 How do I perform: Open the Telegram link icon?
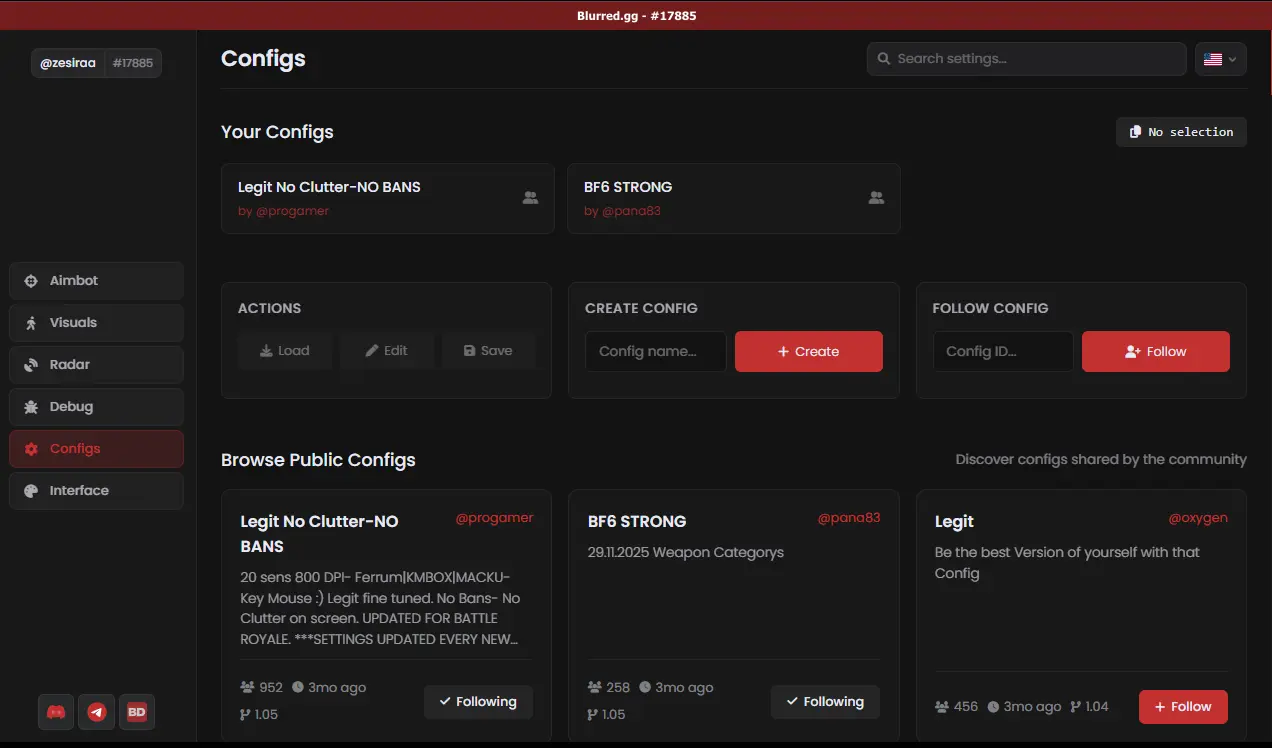coord(97,712)
